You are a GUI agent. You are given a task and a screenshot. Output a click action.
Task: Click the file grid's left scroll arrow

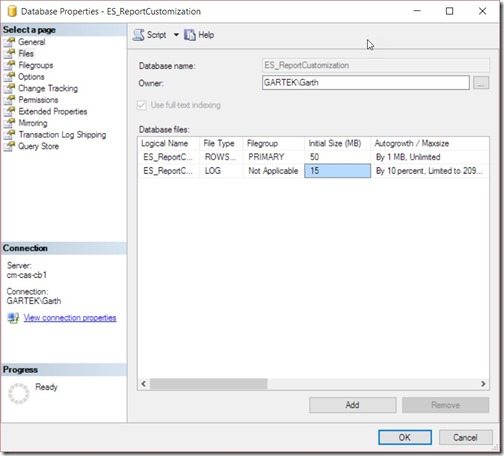tap(144, 384)
